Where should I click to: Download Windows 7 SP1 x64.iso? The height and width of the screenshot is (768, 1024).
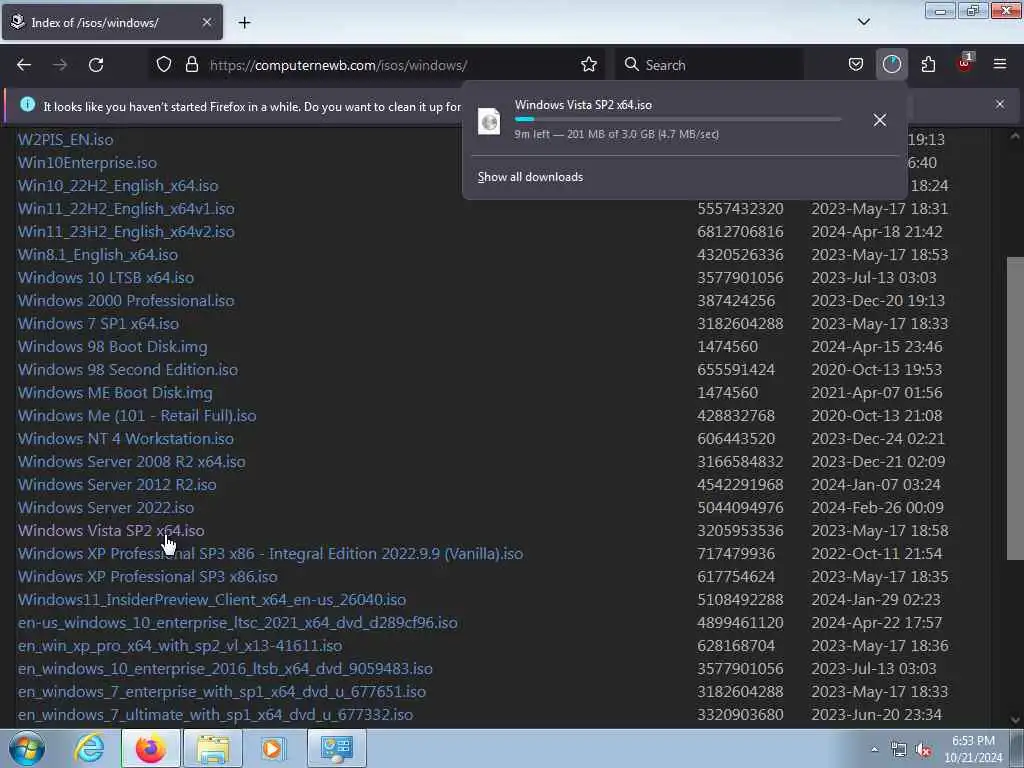[98, 323]
